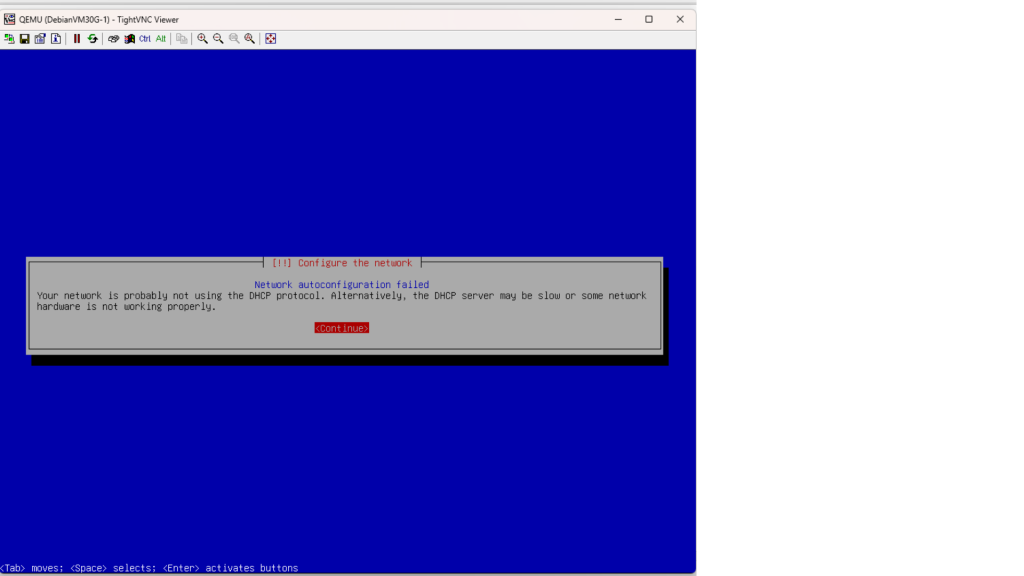Minimize the TightVNC Viewer window
This screenshot has width=1024, height=576.
617,19
